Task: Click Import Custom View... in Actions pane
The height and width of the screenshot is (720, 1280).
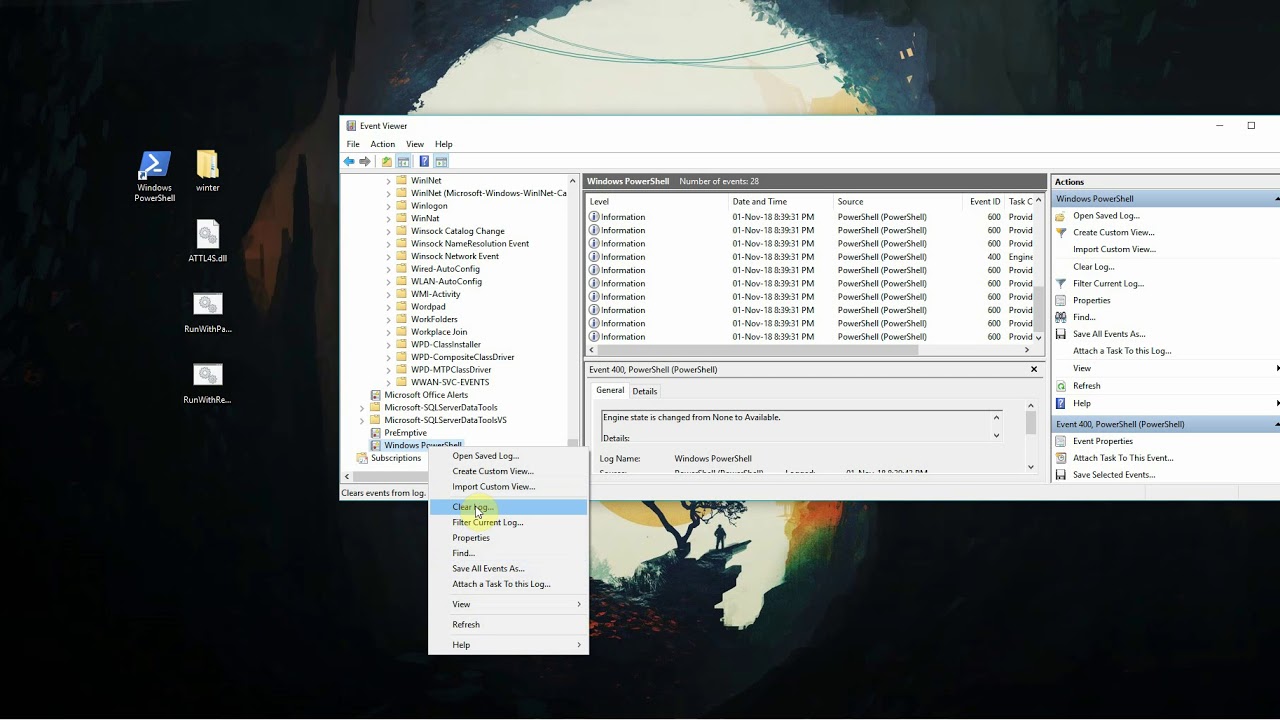Action: pos(1114,249)
